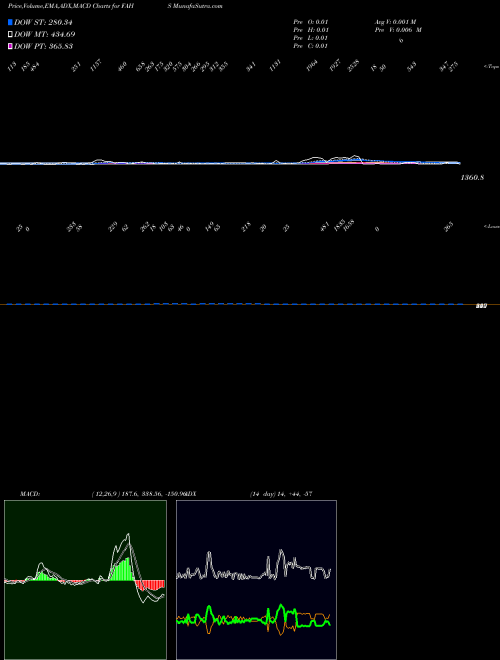Click the white DOW MT legend swatch
This screenshot has height=660, width=500.
coord(10,34)
